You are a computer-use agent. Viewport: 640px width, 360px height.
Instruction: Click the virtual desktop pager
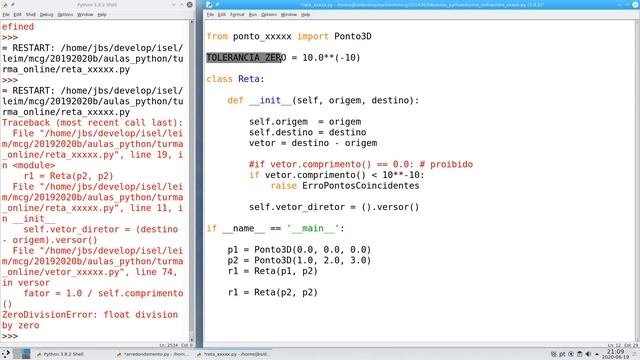tap(22, 353)
